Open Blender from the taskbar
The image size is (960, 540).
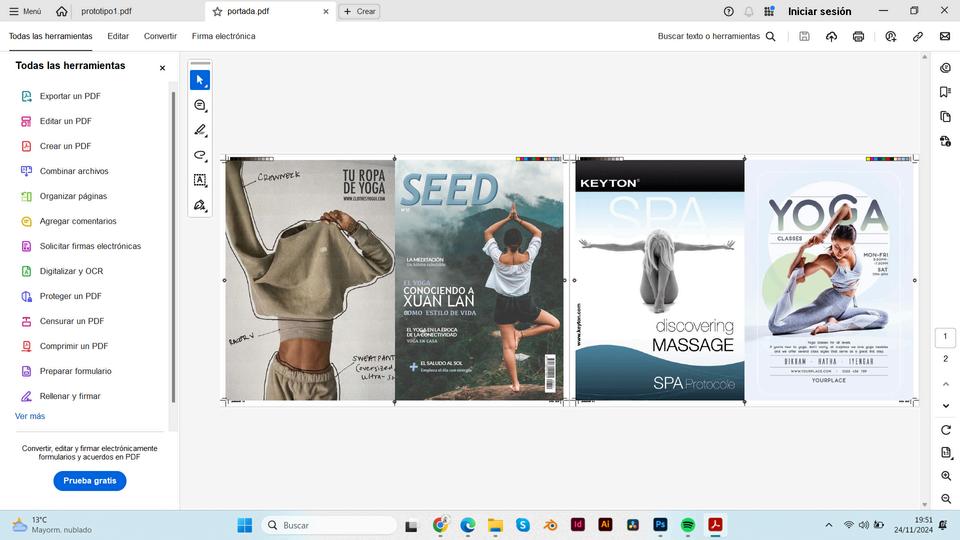(x=550, y=525)
